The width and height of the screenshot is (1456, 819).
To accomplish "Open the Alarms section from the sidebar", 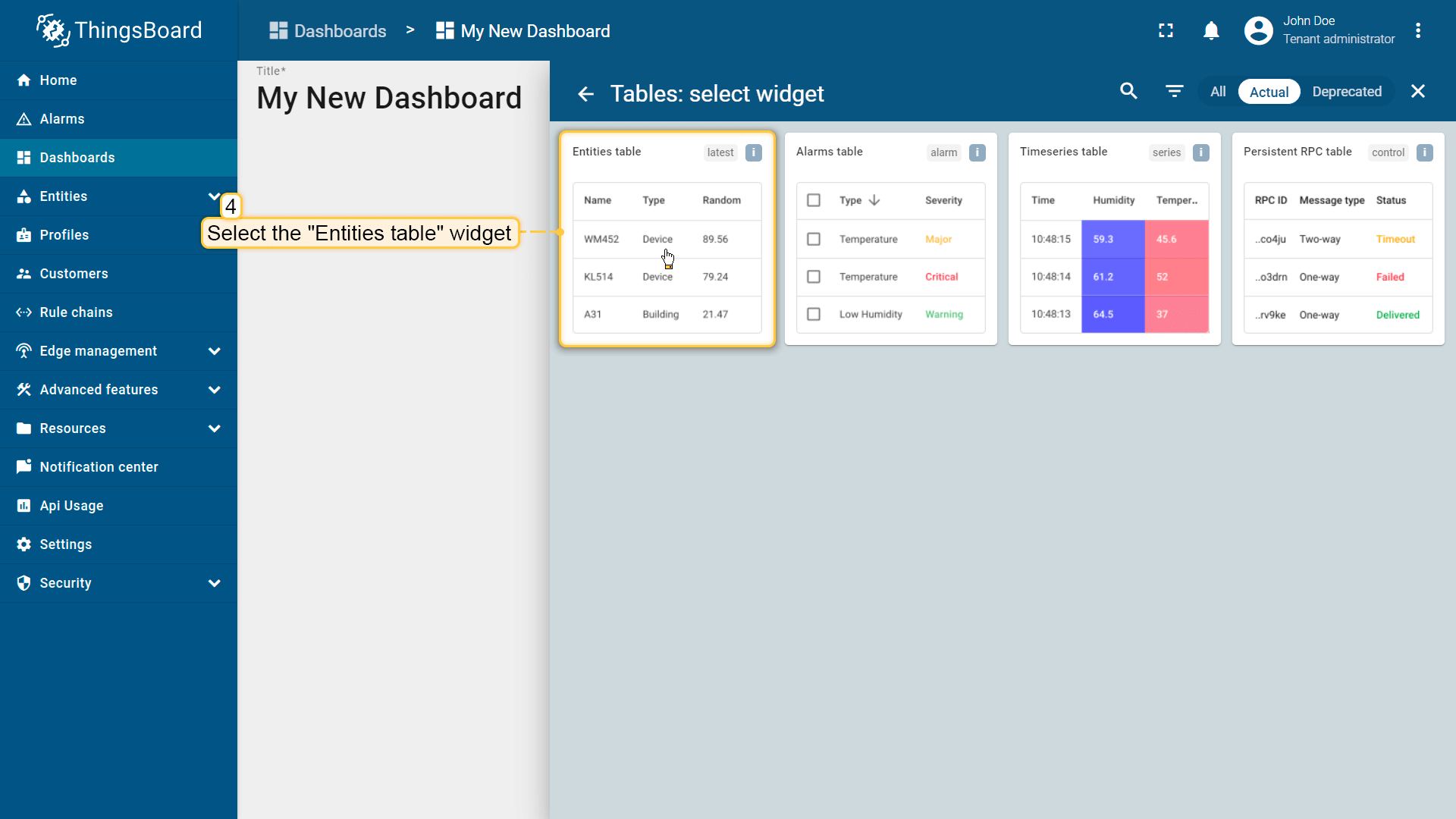I will [x=62, y=119].
